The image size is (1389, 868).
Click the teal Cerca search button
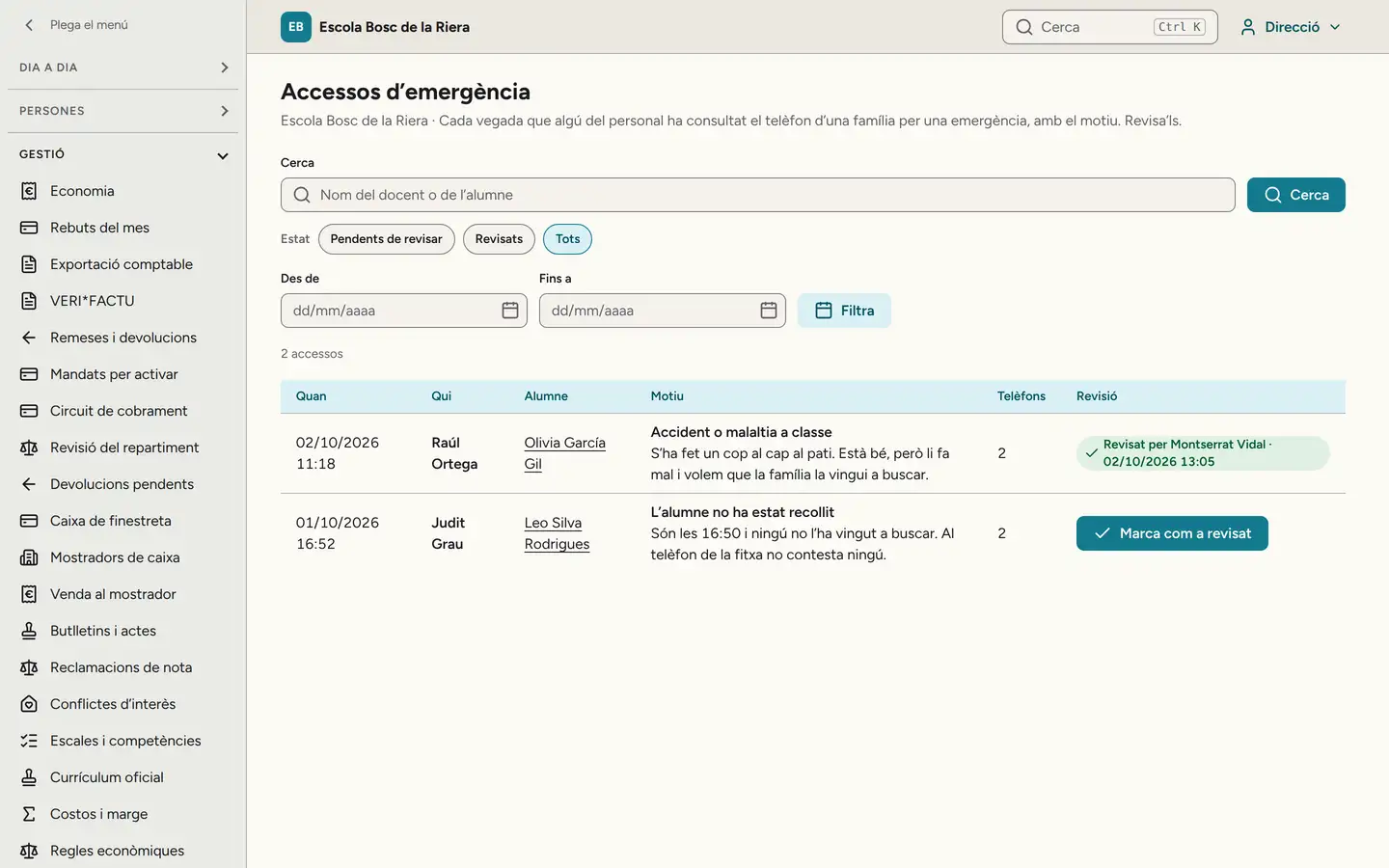(1296, 195)
